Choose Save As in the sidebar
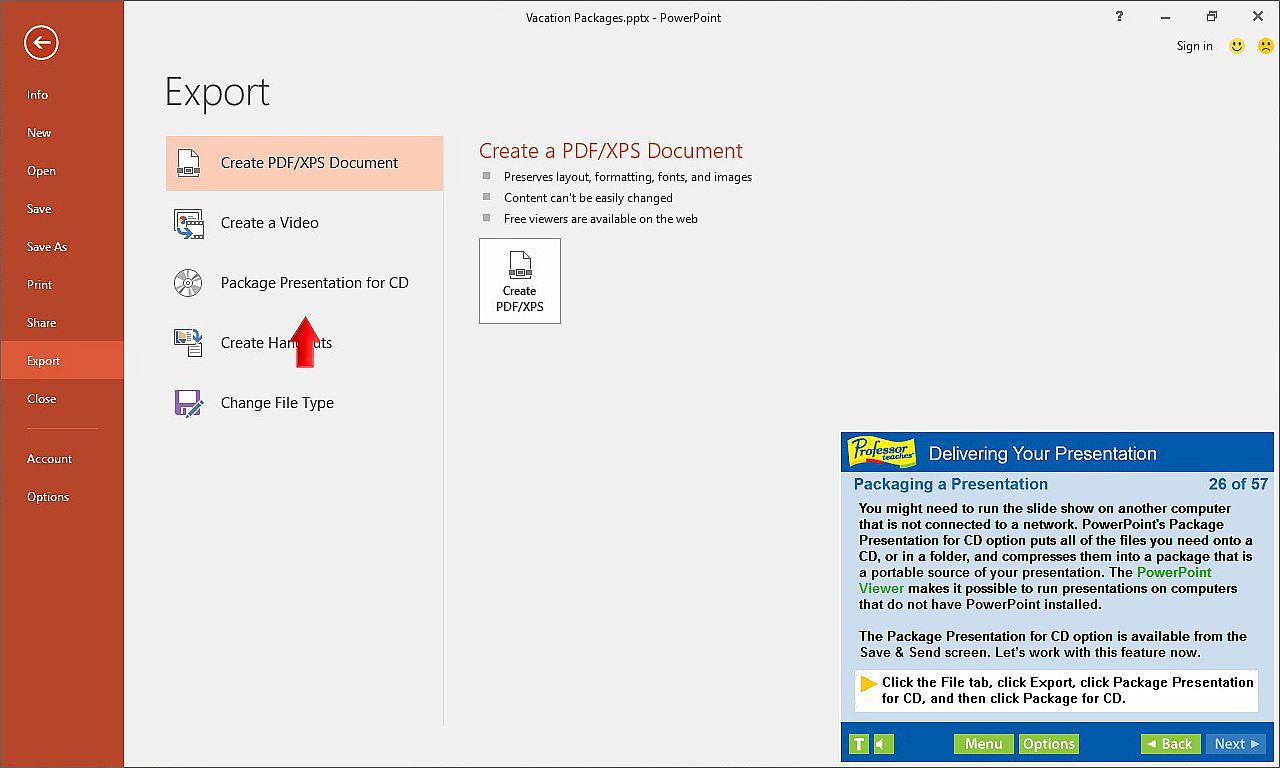1280x768 pixels. (62, 247)
